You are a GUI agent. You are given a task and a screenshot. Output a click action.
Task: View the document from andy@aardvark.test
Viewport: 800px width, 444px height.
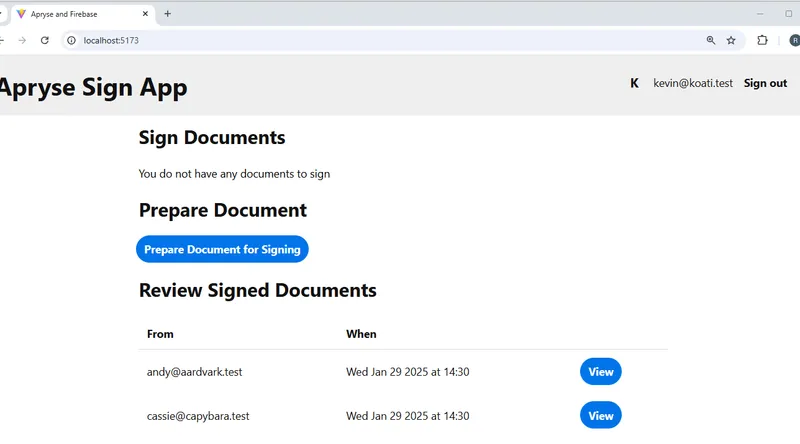click(x=601, y=372)
